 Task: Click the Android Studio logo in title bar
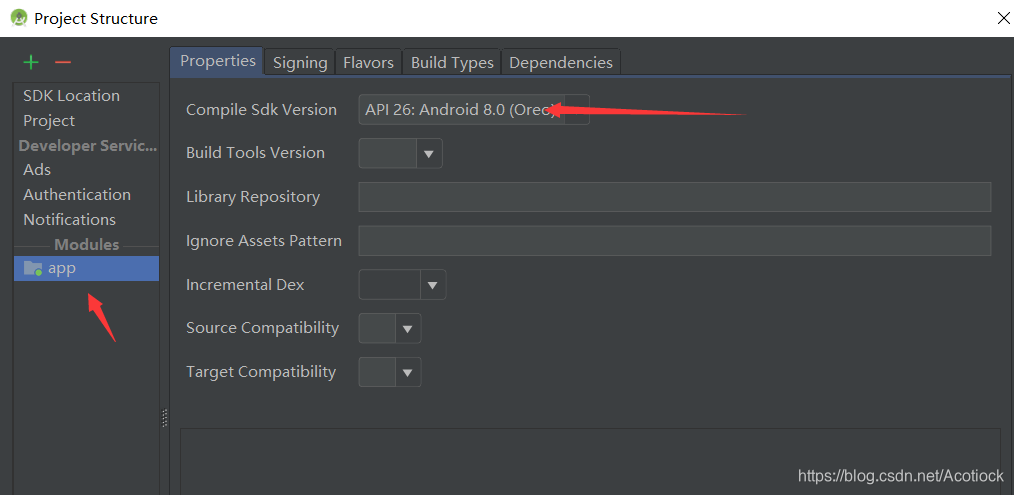click(x=19, y=18)
